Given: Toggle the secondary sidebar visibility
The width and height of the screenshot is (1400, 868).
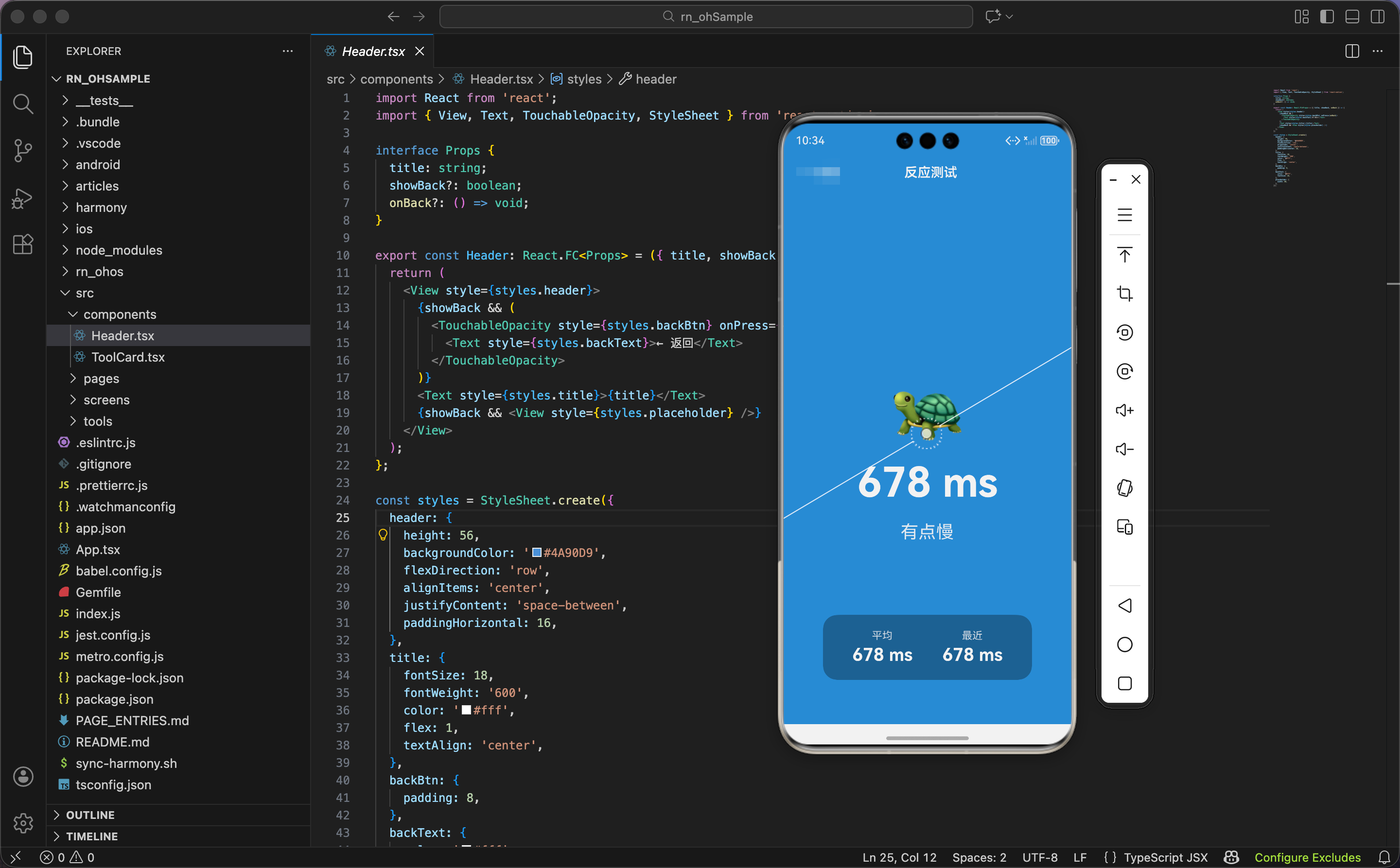Looking at the screenshot, I should coord(1377,17).
